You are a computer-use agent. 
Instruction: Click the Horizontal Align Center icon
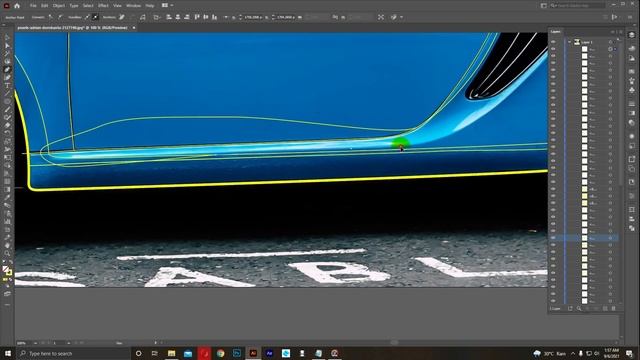[x=178, y=17]
